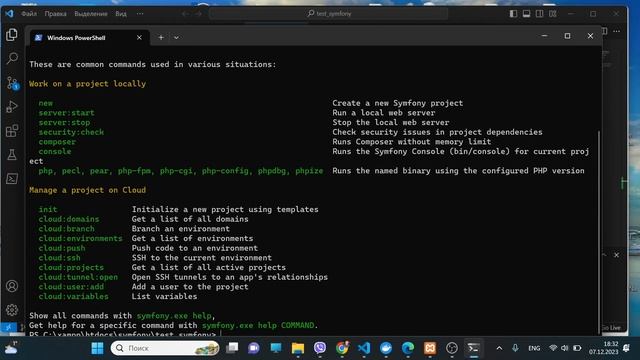Open Microsoft Edge from the taskbar
640x360 pixels.
[x=408, y=348]
